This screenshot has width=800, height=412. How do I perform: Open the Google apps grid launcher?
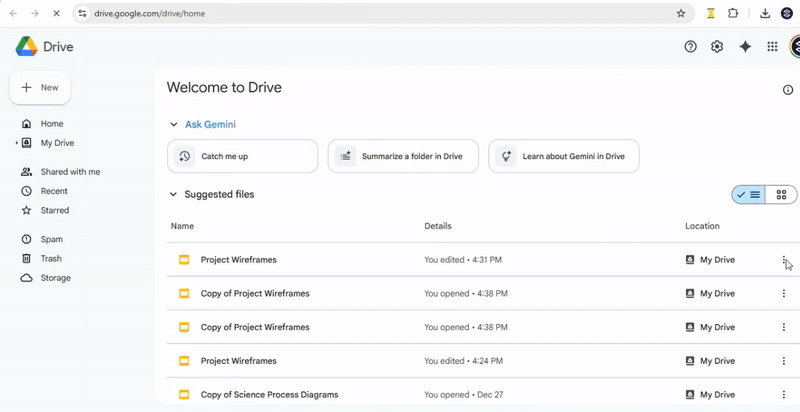coord(772,47)
